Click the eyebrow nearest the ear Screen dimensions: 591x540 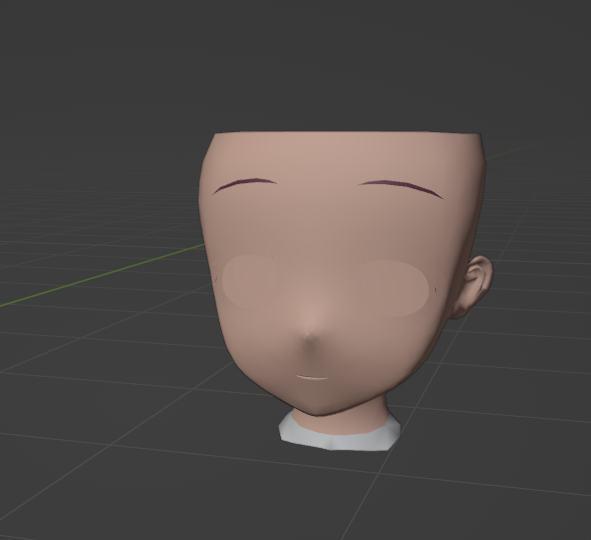click(x=401, y=188)
